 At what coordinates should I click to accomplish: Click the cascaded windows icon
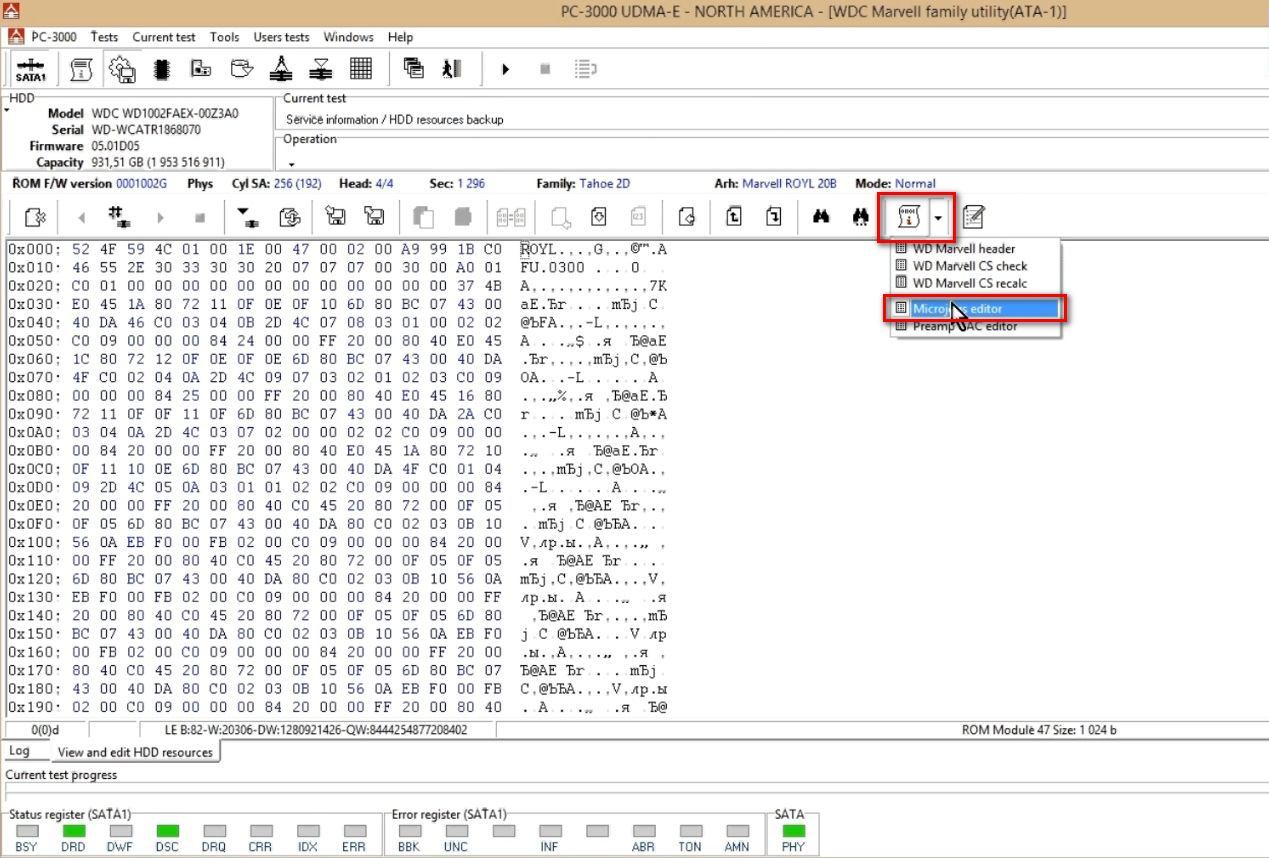coord(413,68)
